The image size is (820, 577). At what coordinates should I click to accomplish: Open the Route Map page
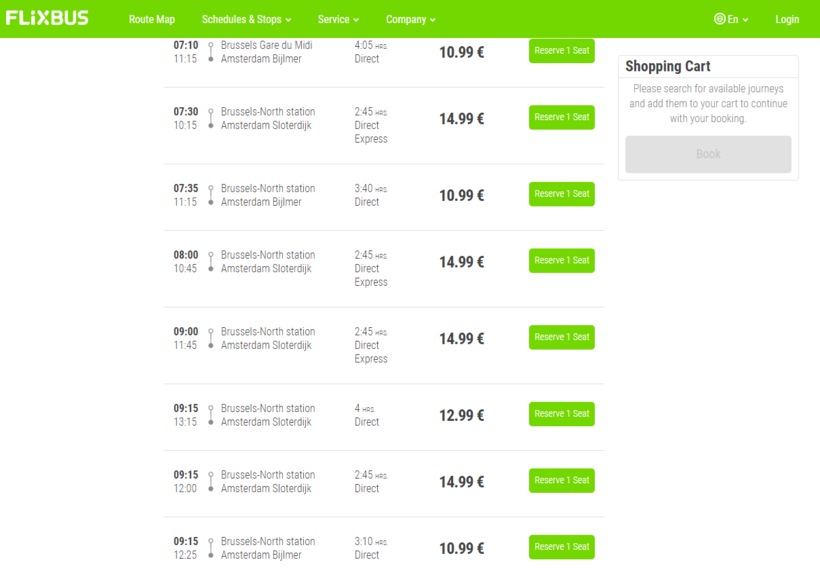pyautogui.click(x=152, y=19)
